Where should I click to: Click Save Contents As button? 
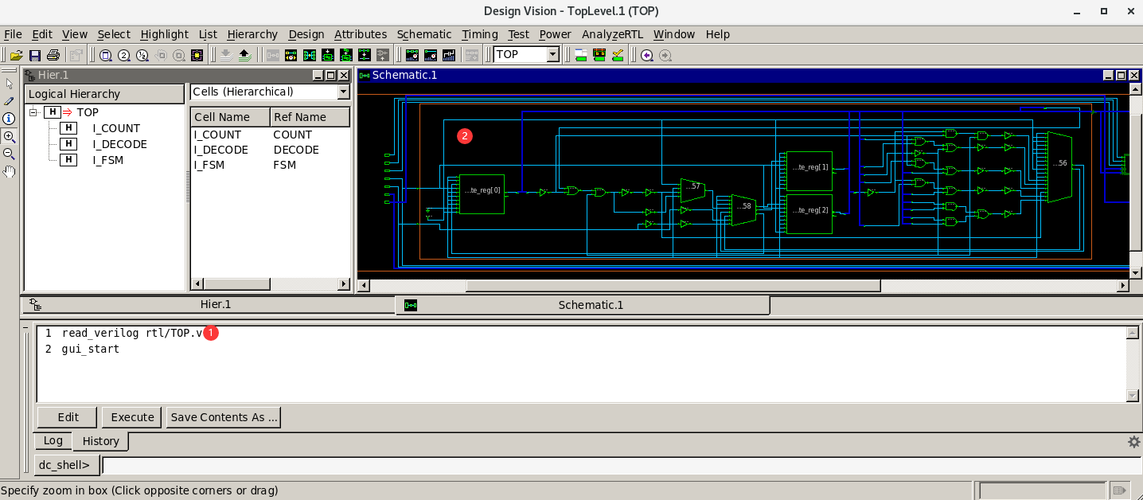click(x=223, y=418)
